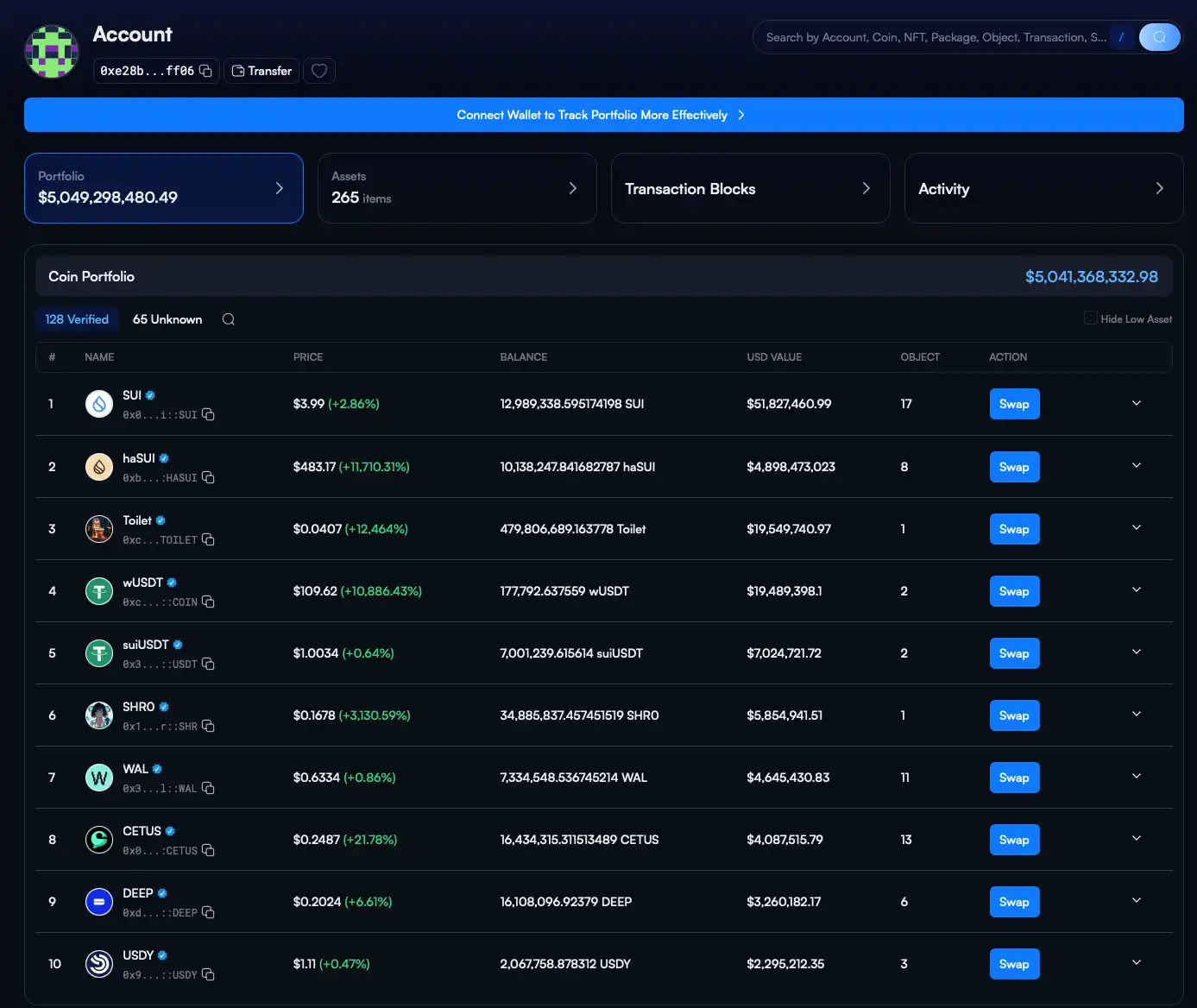
Task: Open the Transaction Blocks card
Action: click(x=750, y=189)
